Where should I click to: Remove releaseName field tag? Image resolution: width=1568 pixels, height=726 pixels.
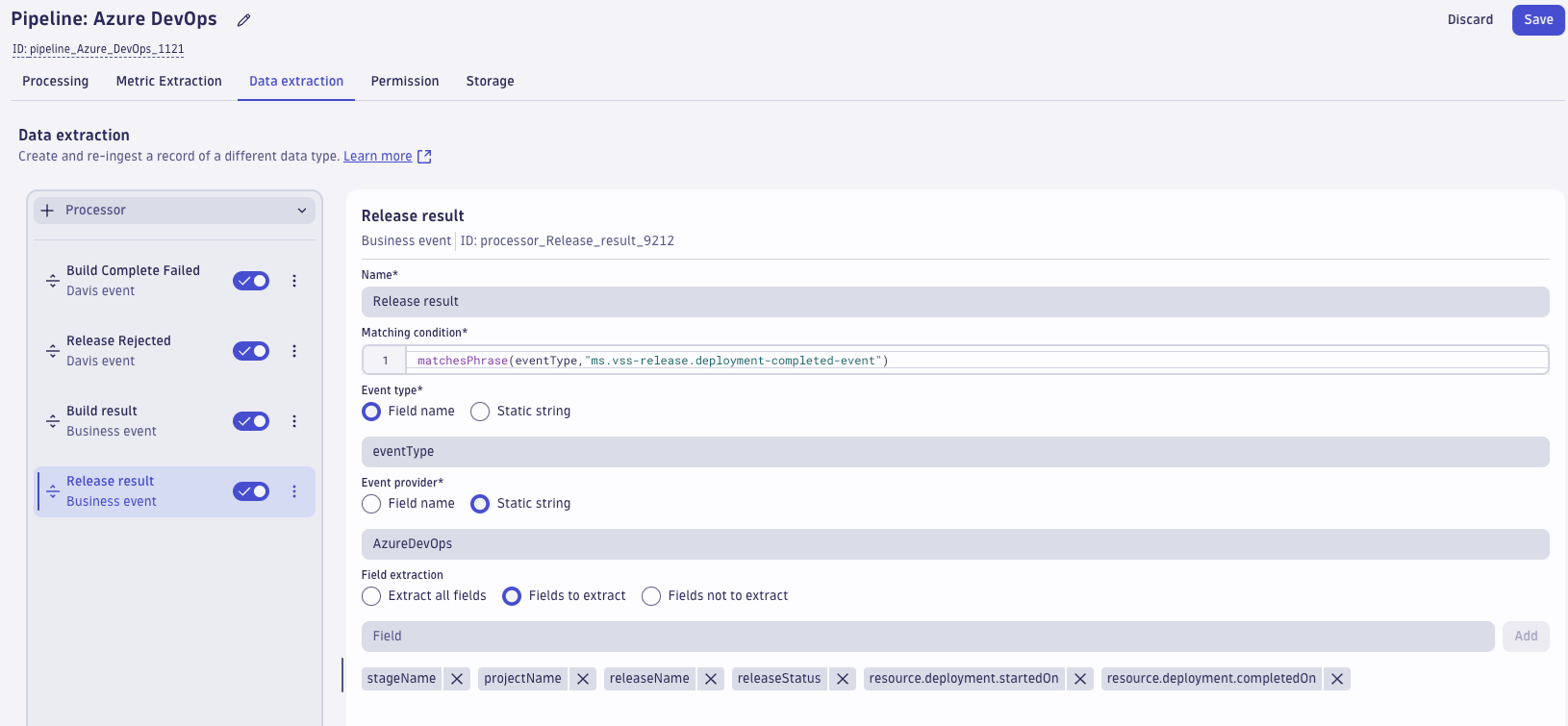click(711, 679)
